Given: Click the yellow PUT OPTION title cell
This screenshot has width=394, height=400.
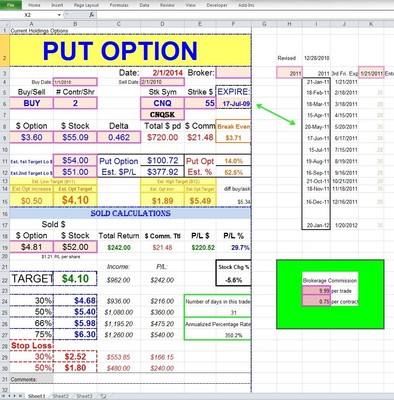Looking at the screenshot, I should (x=130, y=50).
